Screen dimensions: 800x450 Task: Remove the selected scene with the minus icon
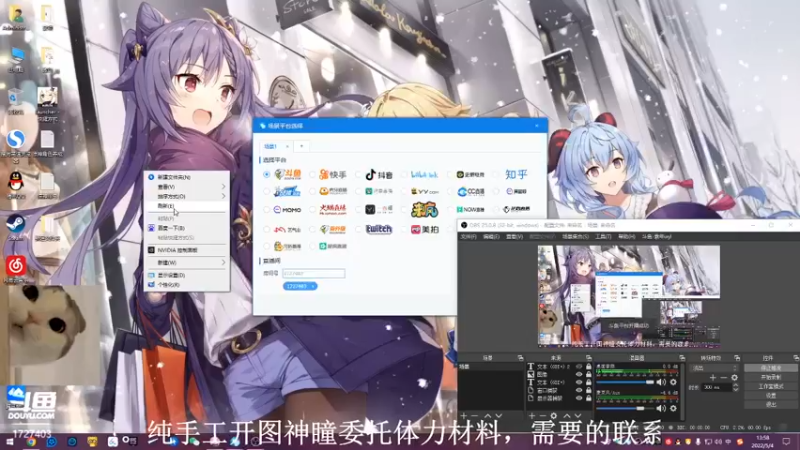click(x=475, y=416)
